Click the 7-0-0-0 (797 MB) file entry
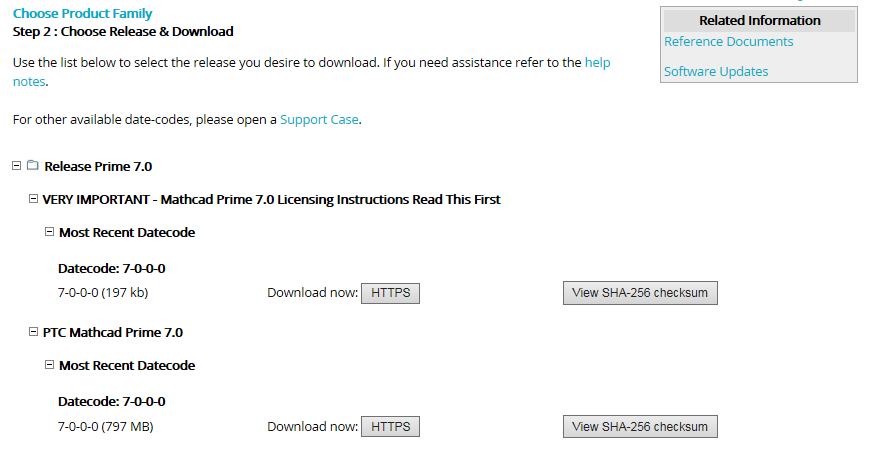The image size is (876, 460). [106, 426]
